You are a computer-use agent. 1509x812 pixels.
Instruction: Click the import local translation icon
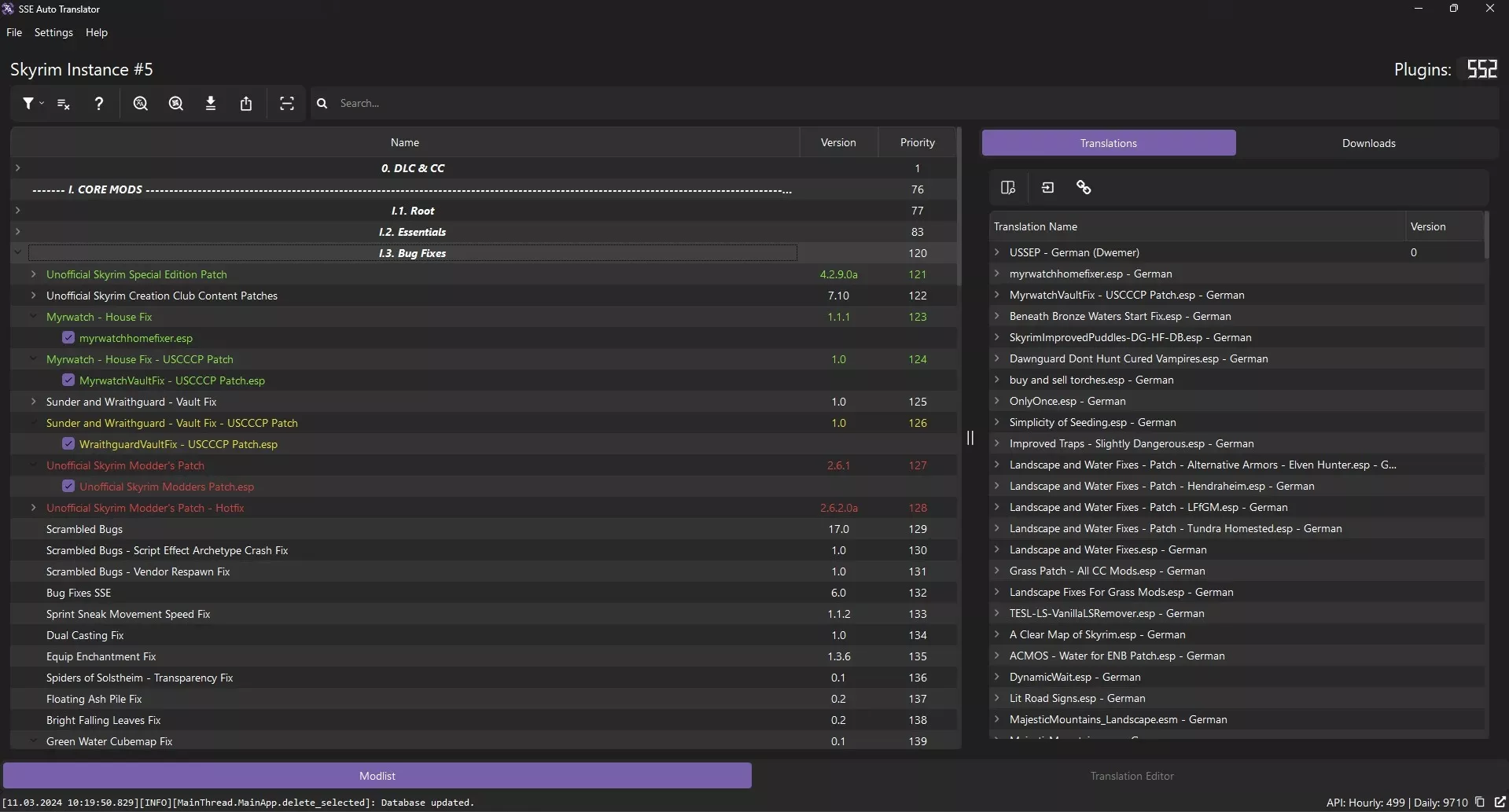click(1047, 187)
